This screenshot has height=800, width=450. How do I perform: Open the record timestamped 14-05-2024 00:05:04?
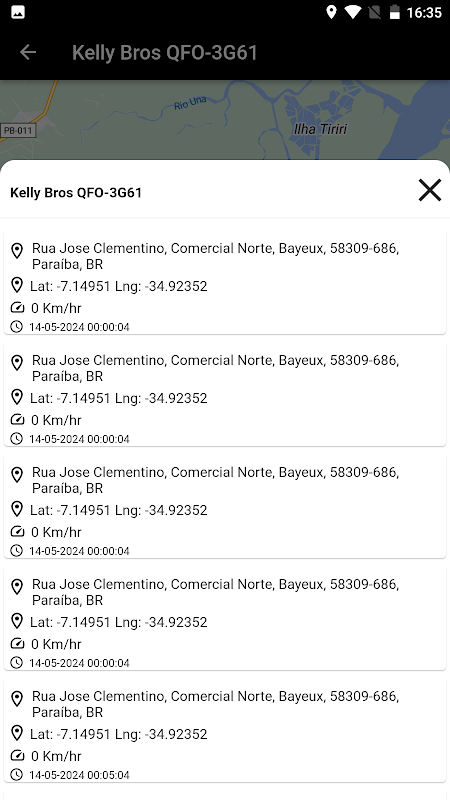225,730
